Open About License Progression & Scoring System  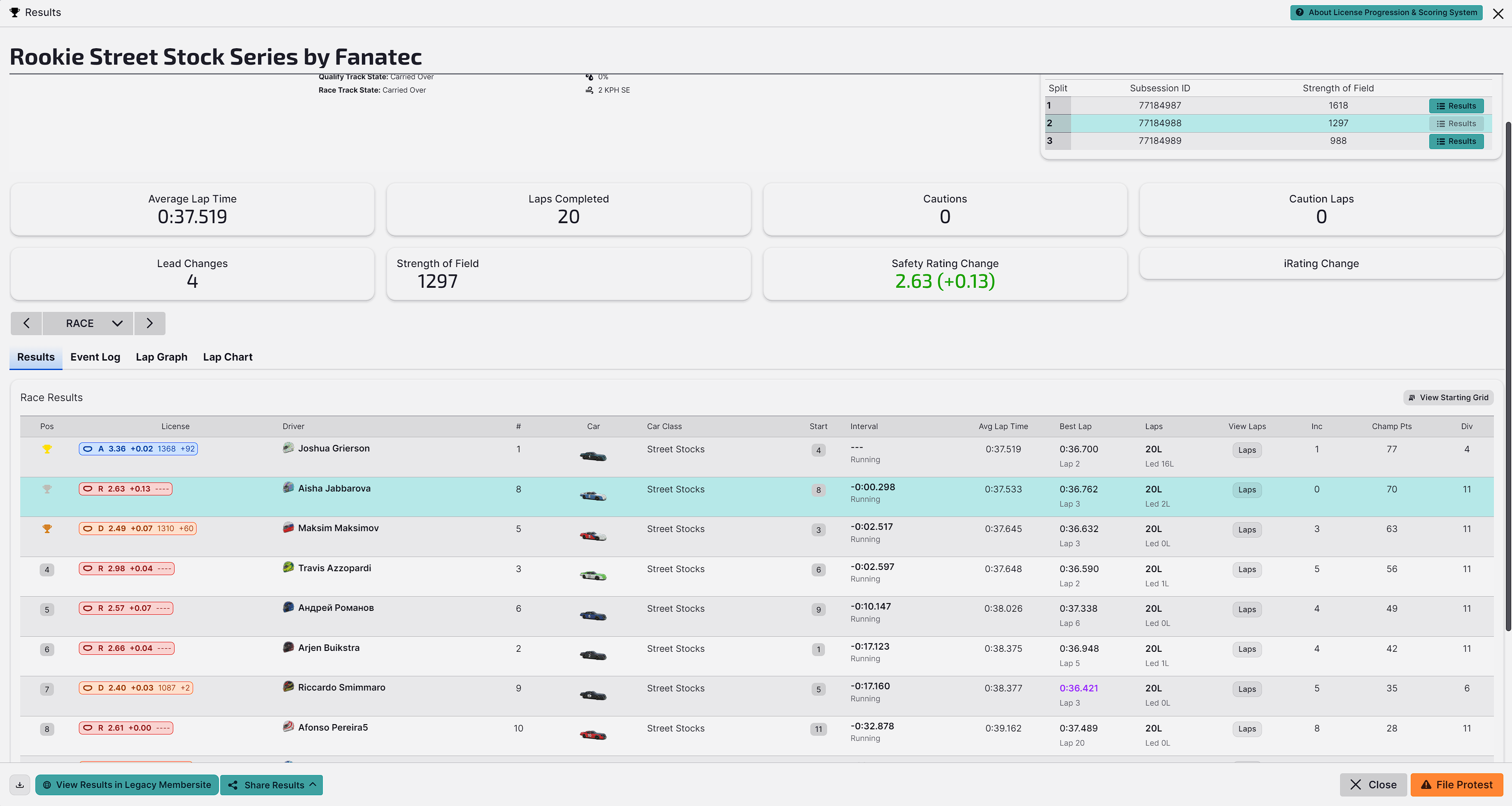[x=1386, y=12]
